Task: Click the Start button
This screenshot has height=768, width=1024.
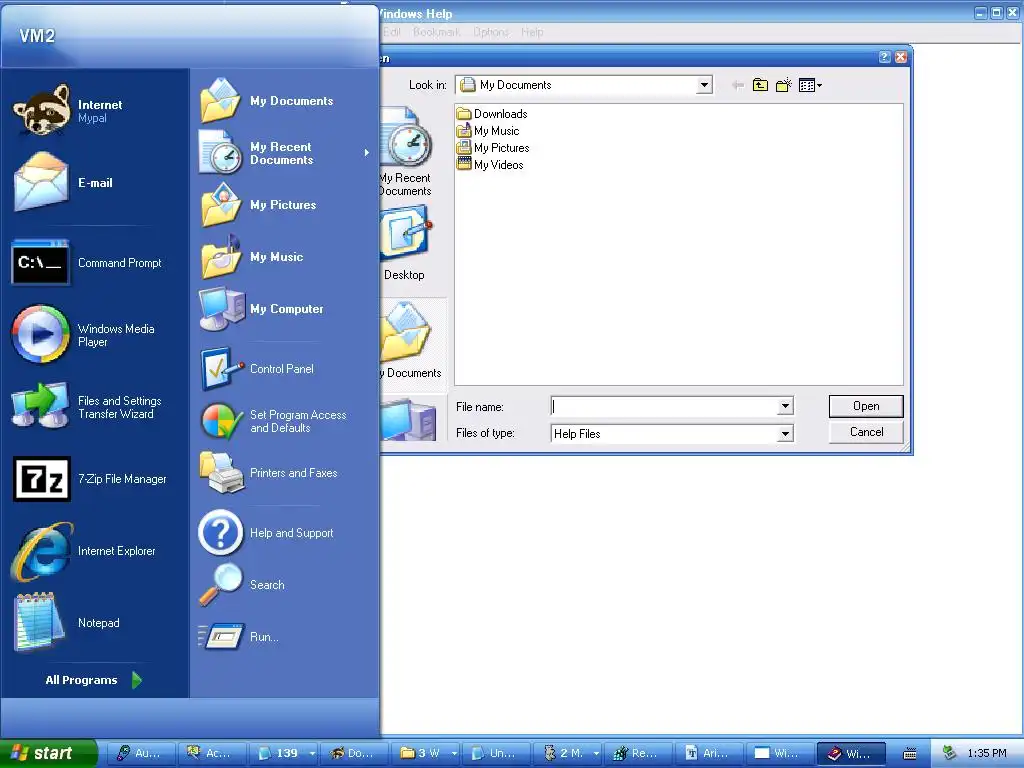Action: pyautogui.click(x=48, y=753)
